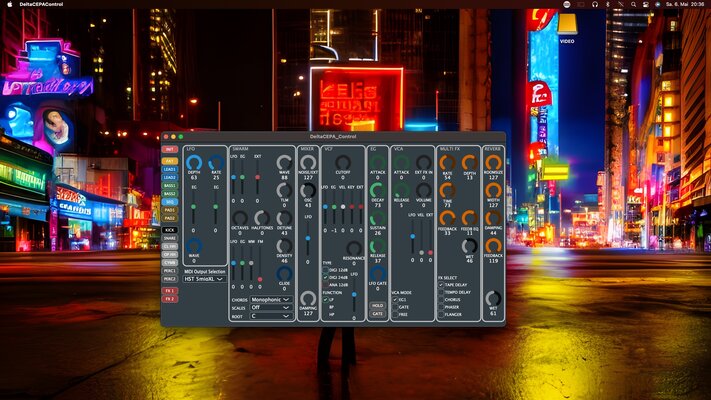711x400 pixels.
Task: Open Spotlight search in menu bar
Action: click(633, 4)
